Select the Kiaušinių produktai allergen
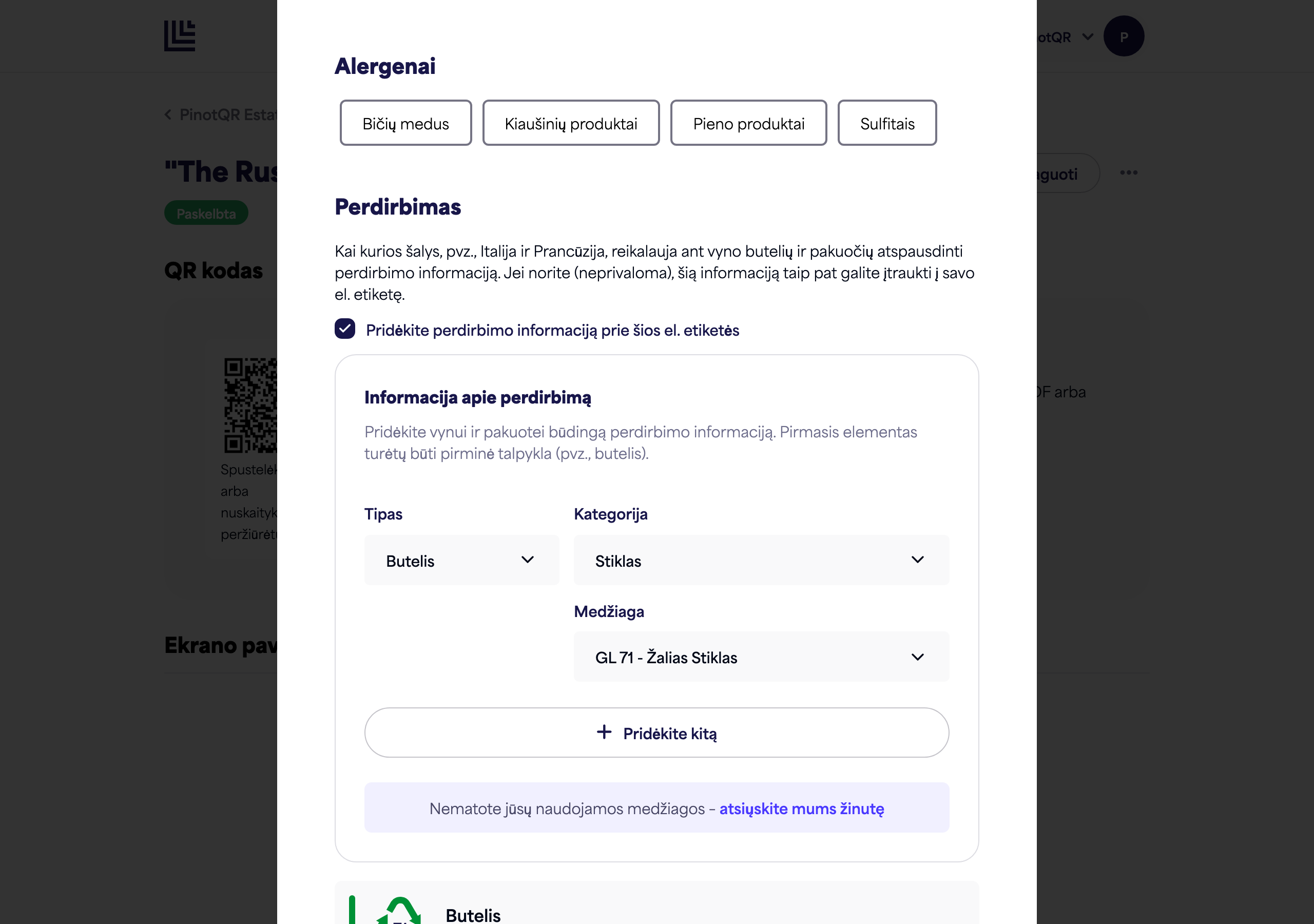This screenshot has width=1314, height=924. pyautogui.click(x=571, y=123)
